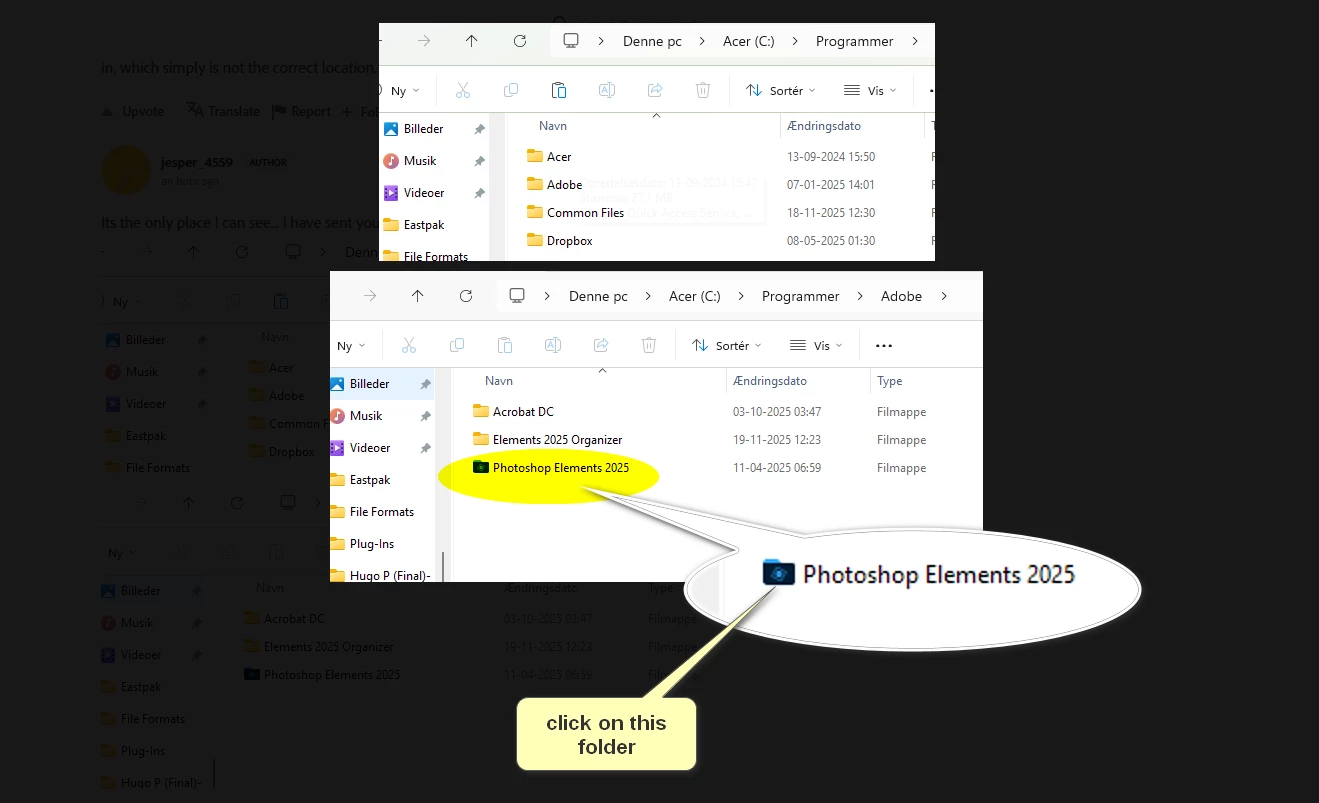This screenshot has height=803, width=1319.
Task: Toggle the pin next to Musik in Adobe window
Action: [425, 416]
